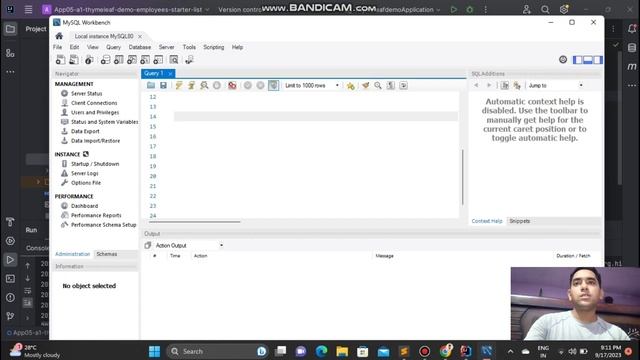Switch to the Schemas tab in Navigator

click(x=107, y=254)
